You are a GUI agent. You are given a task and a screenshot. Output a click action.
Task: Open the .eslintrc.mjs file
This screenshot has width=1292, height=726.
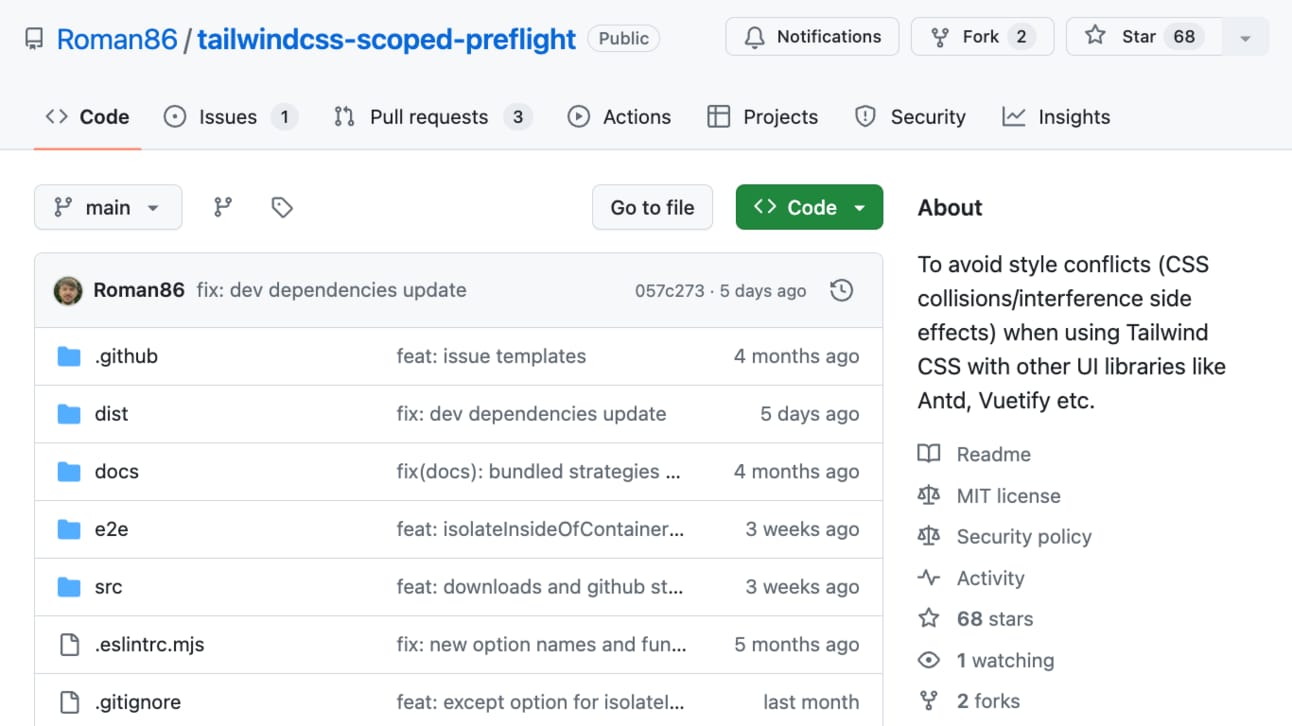point(149,645)
